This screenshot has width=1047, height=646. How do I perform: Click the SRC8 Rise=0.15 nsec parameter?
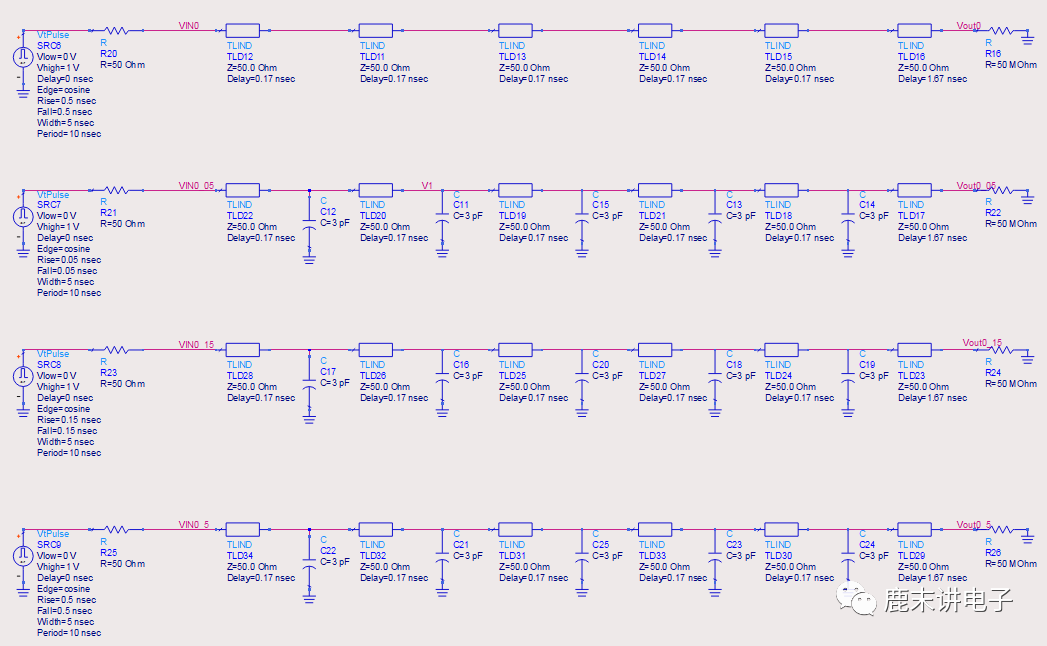[69, 420]
